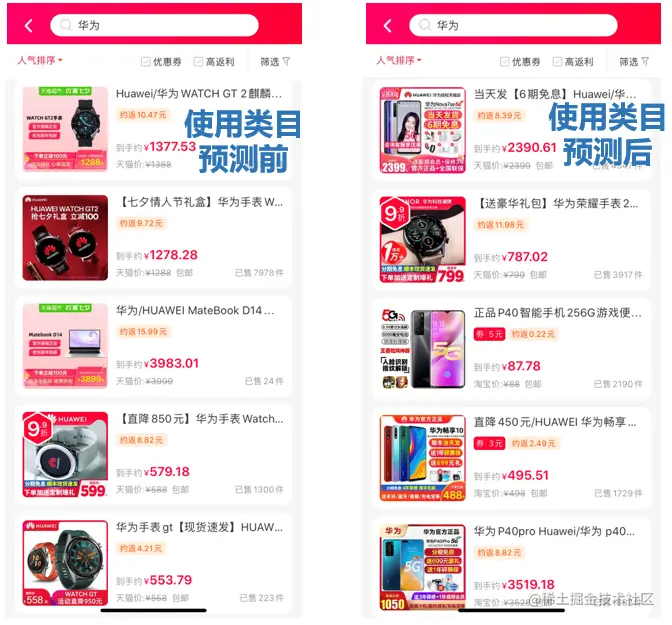Viewport: 672px width, 625px height.
Task: Open 送豪华礼包 荣耀手表 listing title
Action: point(556,203)
